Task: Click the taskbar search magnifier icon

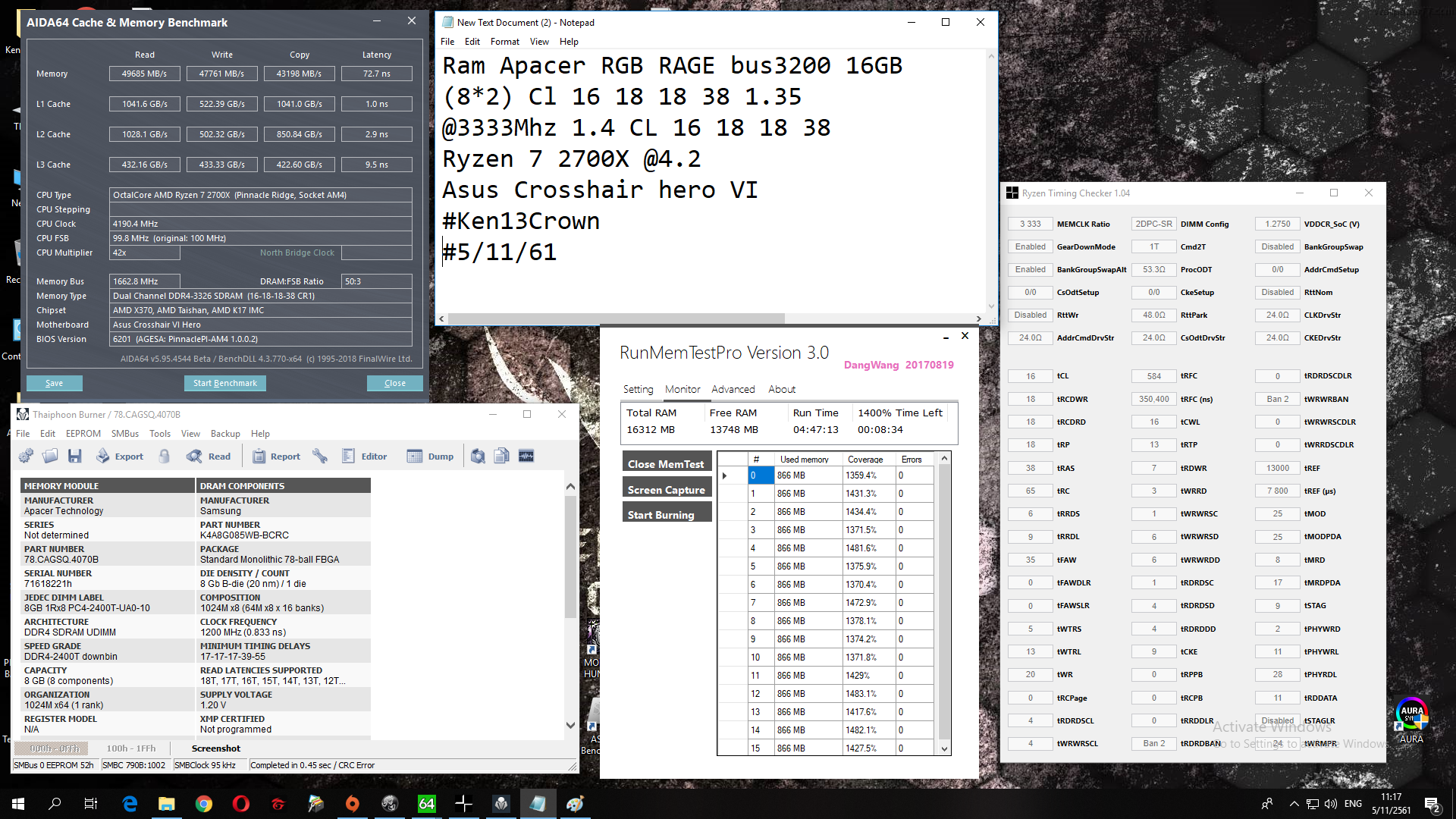Action: click(x=55, y=804)
